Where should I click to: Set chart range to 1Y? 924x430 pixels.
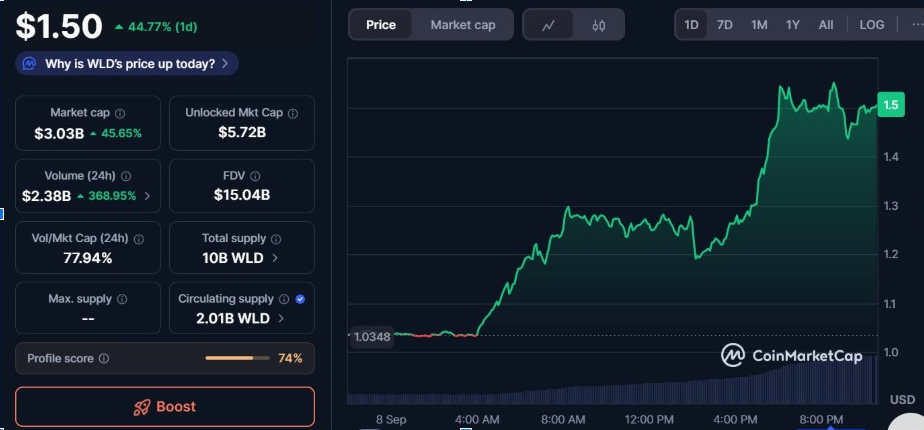click(793, 25)
